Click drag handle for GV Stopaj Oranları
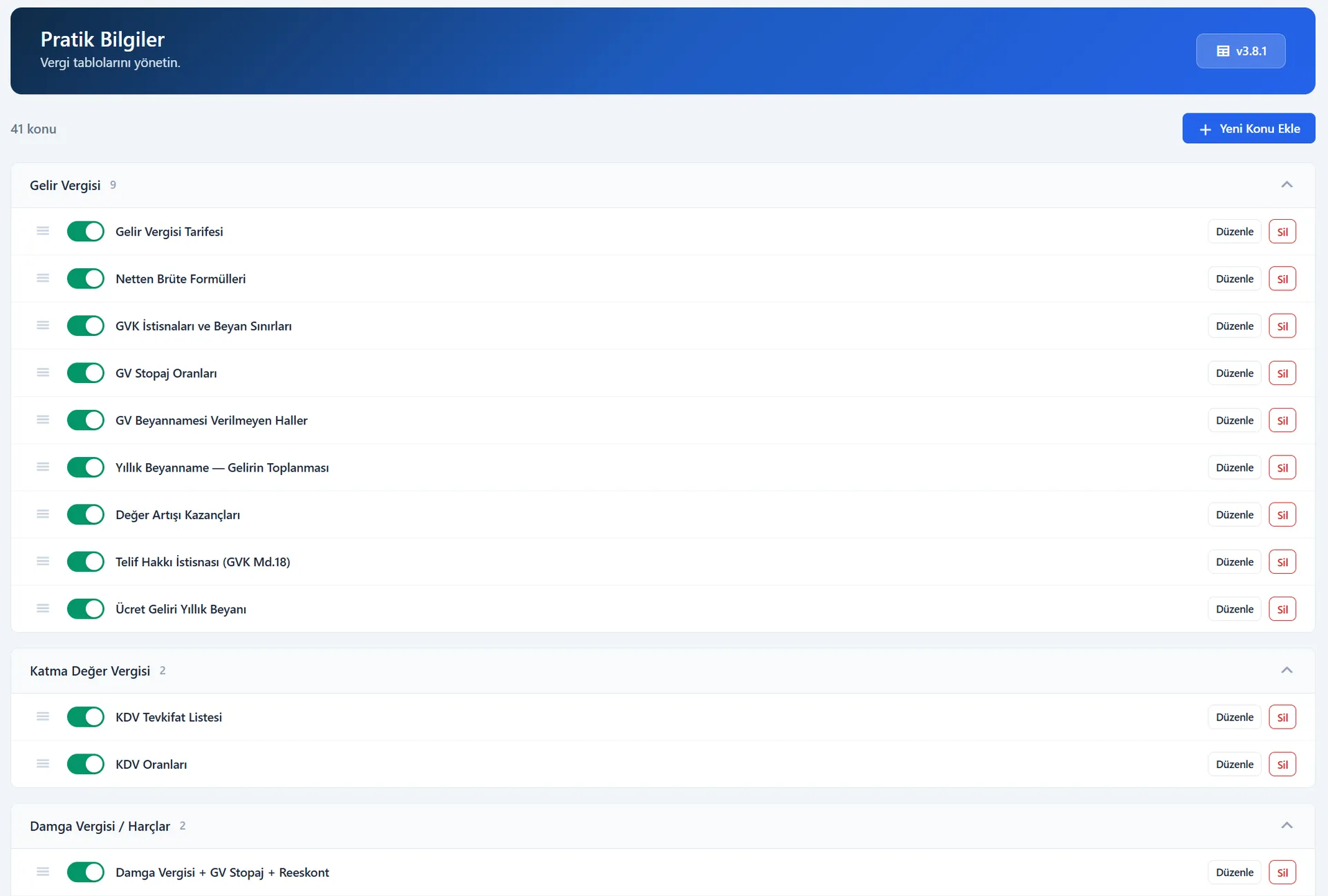1328x896 pixels. (x=43, y=372)
